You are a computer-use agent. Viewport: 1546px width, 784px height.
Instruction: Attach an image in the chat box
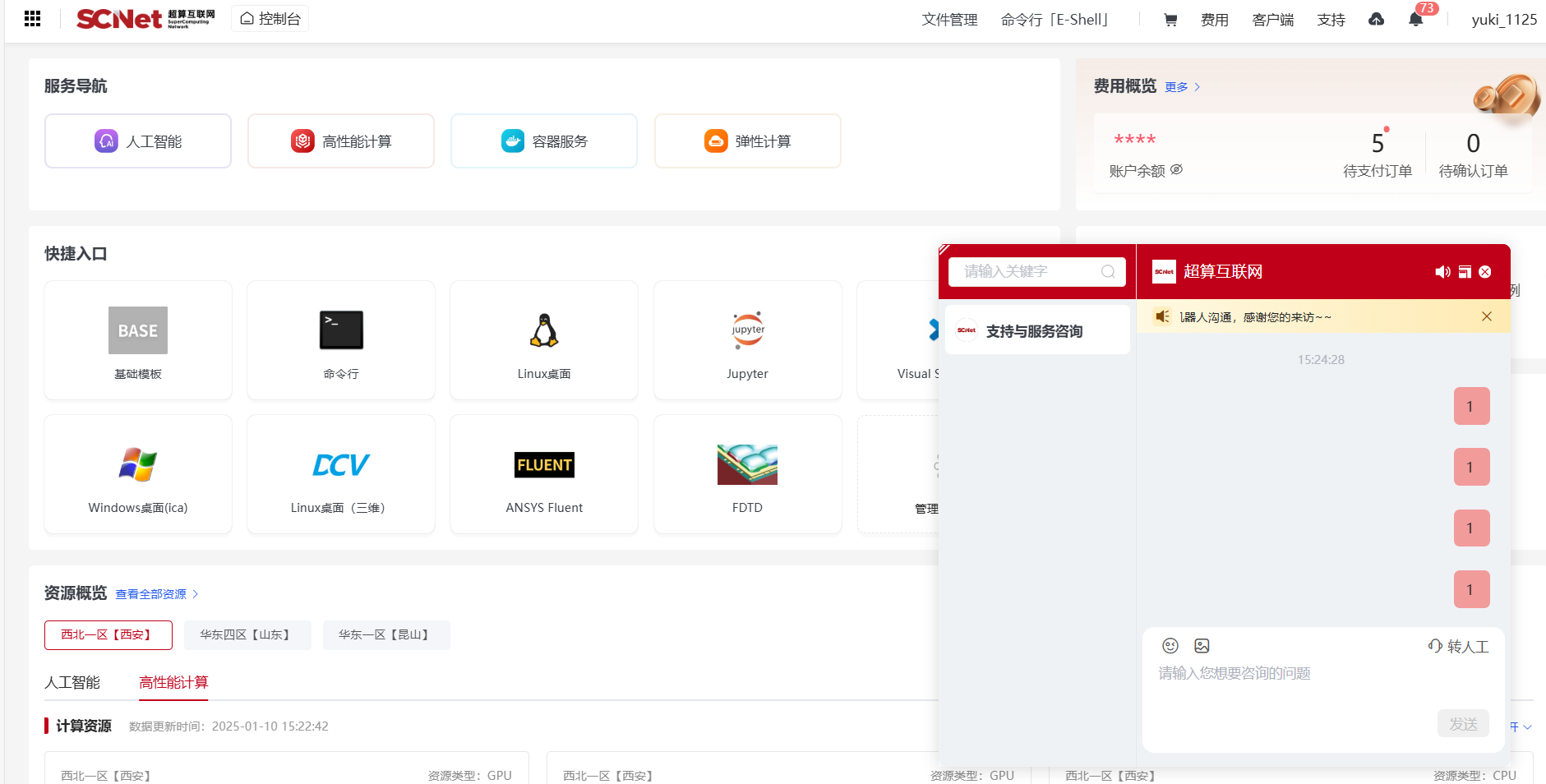[x=1202, y=646]
